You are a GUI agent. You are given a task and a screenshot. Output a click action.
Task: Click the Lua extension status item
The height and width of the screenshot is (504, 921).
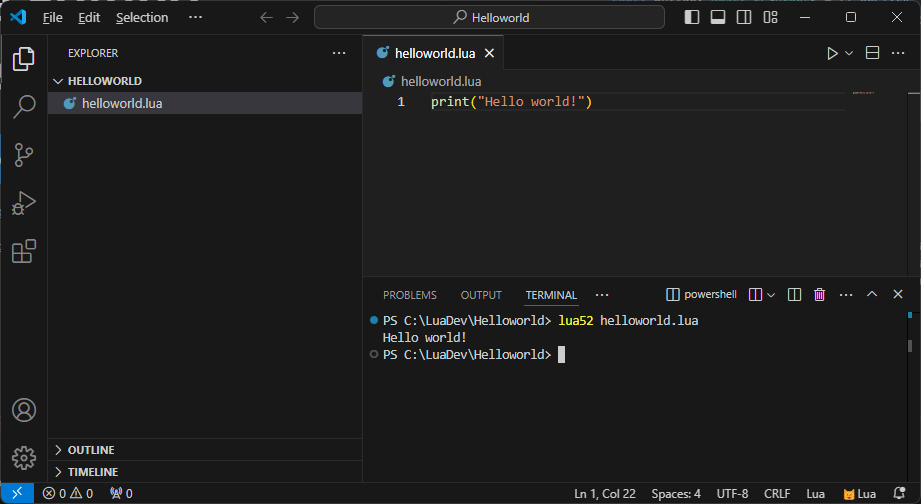(x=859, y=494)
